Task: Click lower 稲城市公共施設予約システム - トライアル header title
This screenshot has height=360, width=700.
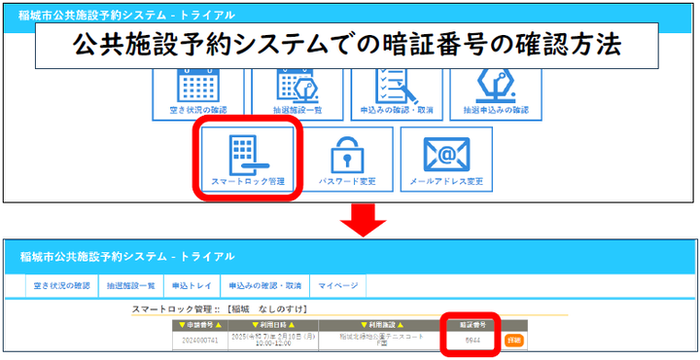Action: 127,256
